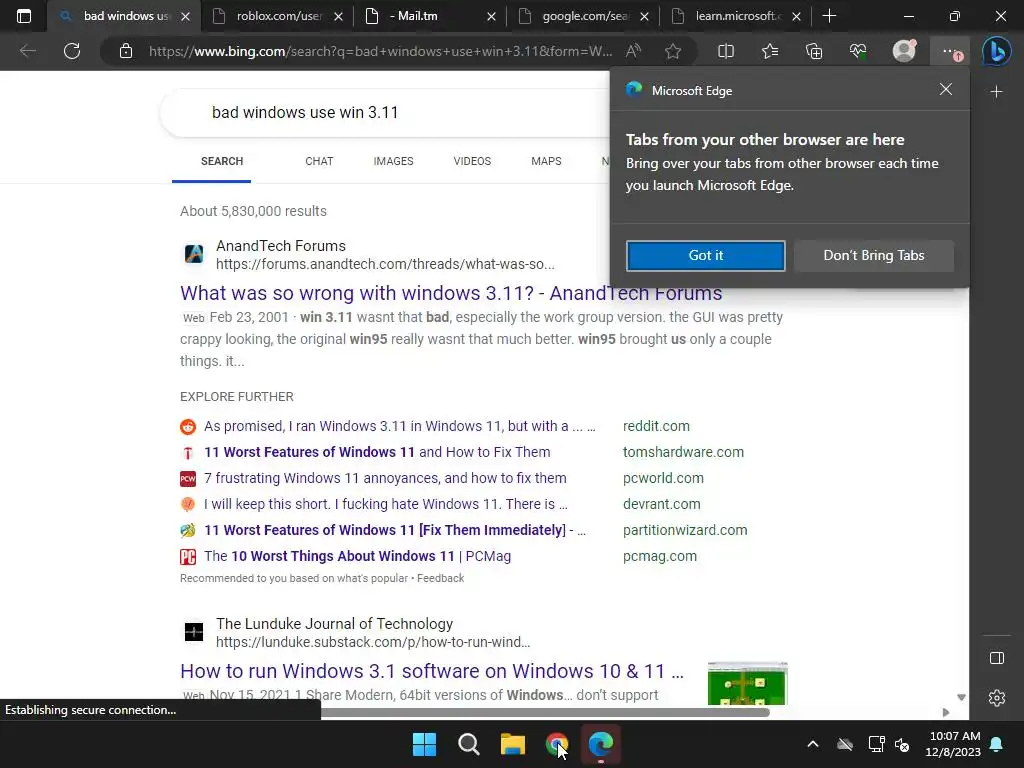Open notifications bell in taskbar
Image resolution: width=1024 pixels, height=768 pixels.
pos(997,744)
